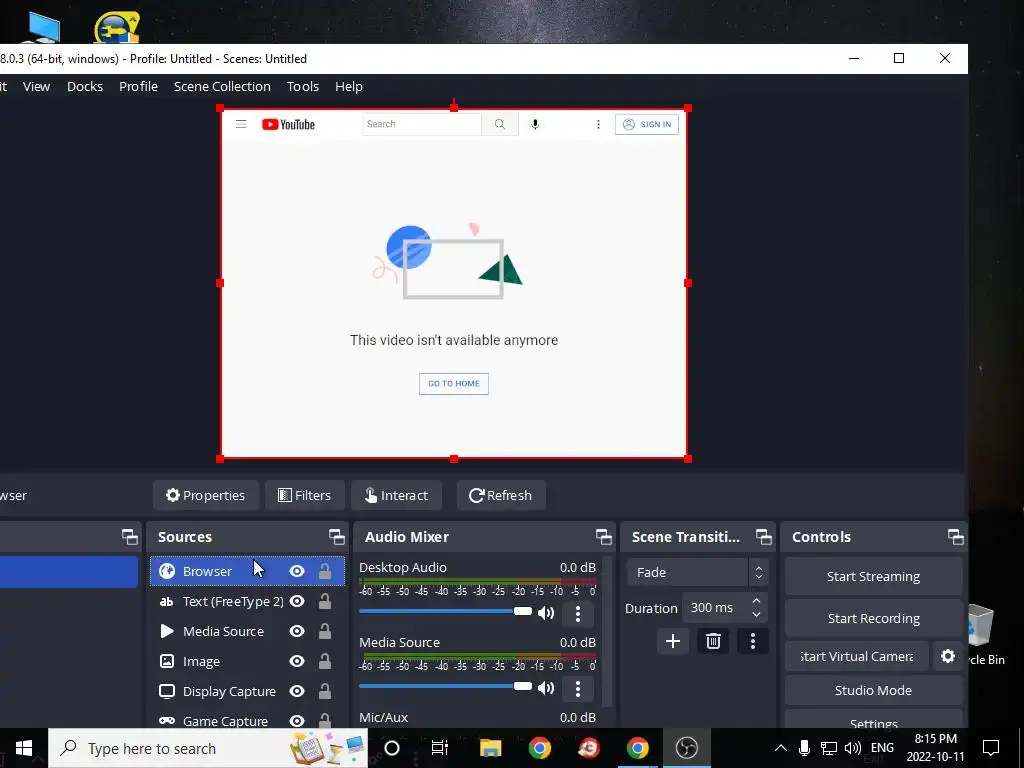Open Windows Start menu
This screenshot has width=1024, height=768.
coord(24,748)
